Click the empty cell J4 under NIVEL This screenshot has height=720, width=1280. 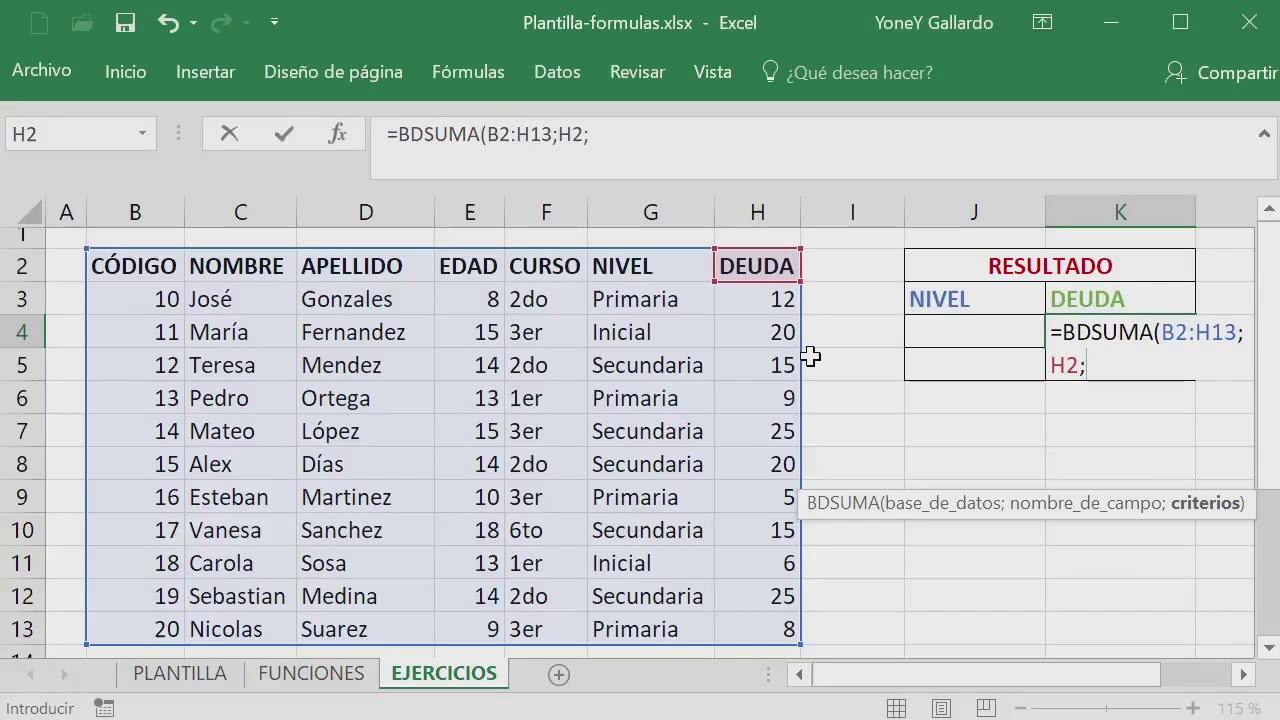pos(975,332)
